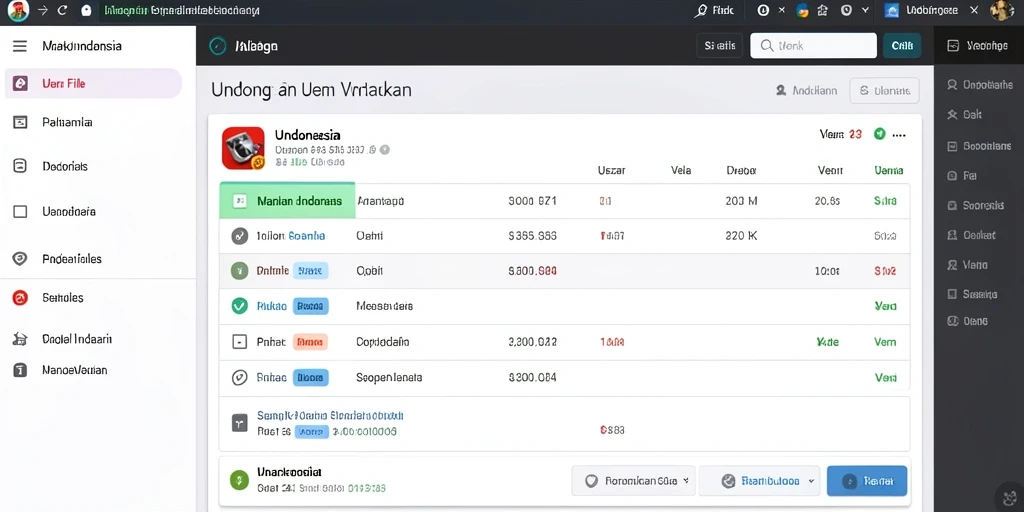Click the blue tag on Seopen lenaia row
This screenshot has height=512, width=1024.
(x=310, y=377)
